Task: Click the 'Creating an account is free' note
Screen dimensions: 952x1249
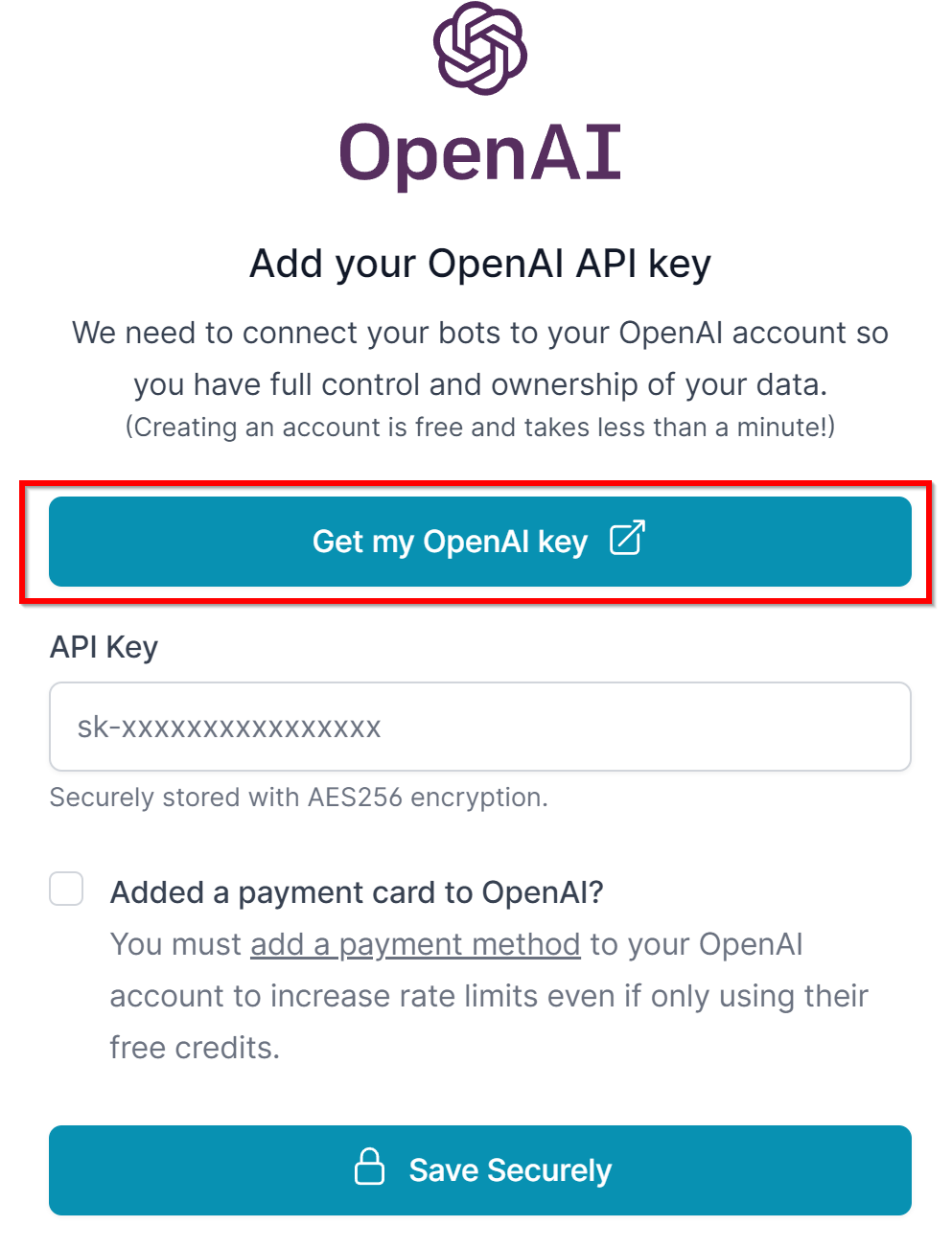Action: [480, 427]
